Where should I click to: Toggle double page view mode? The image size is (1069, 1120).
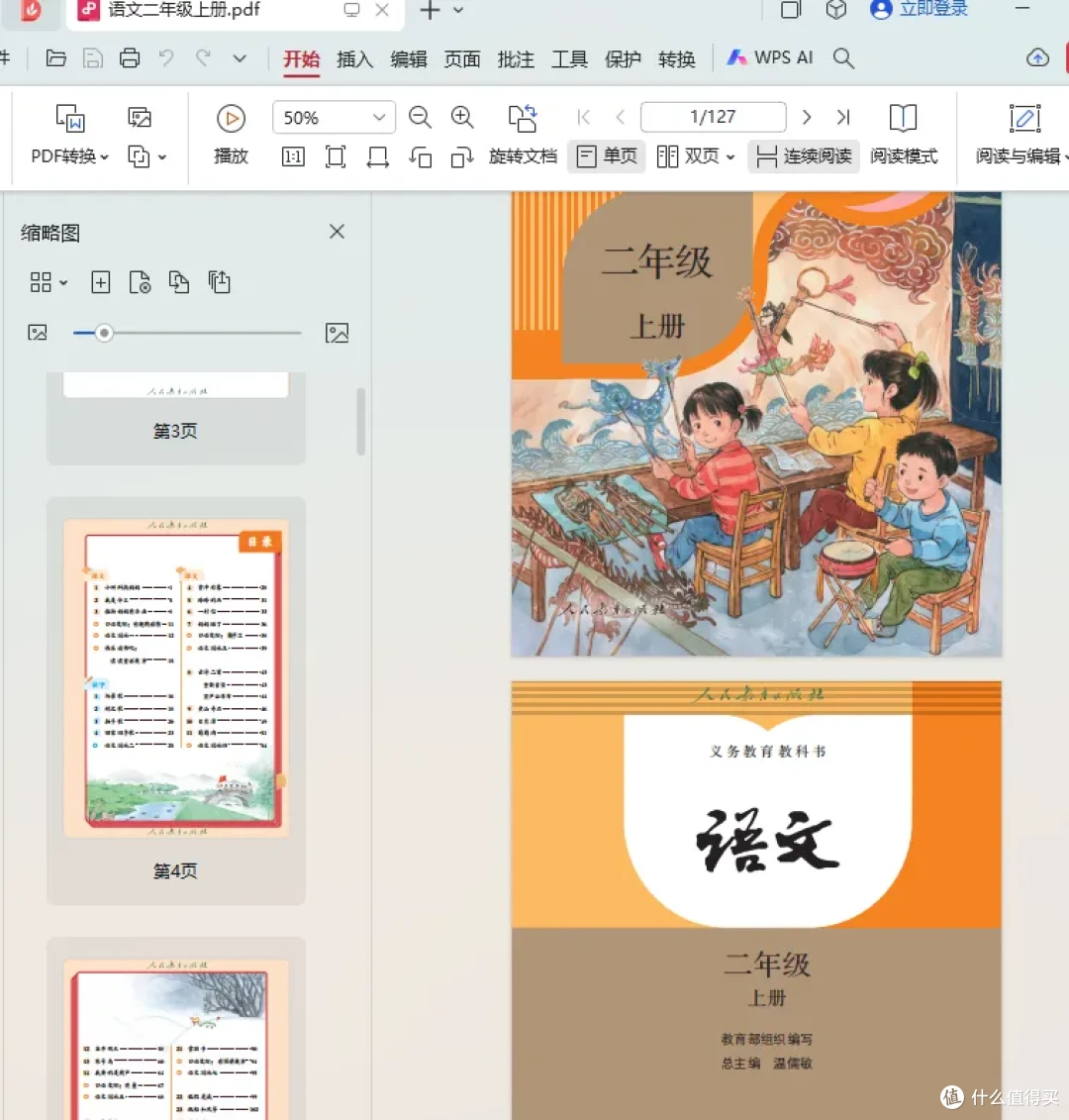point(696,156)
